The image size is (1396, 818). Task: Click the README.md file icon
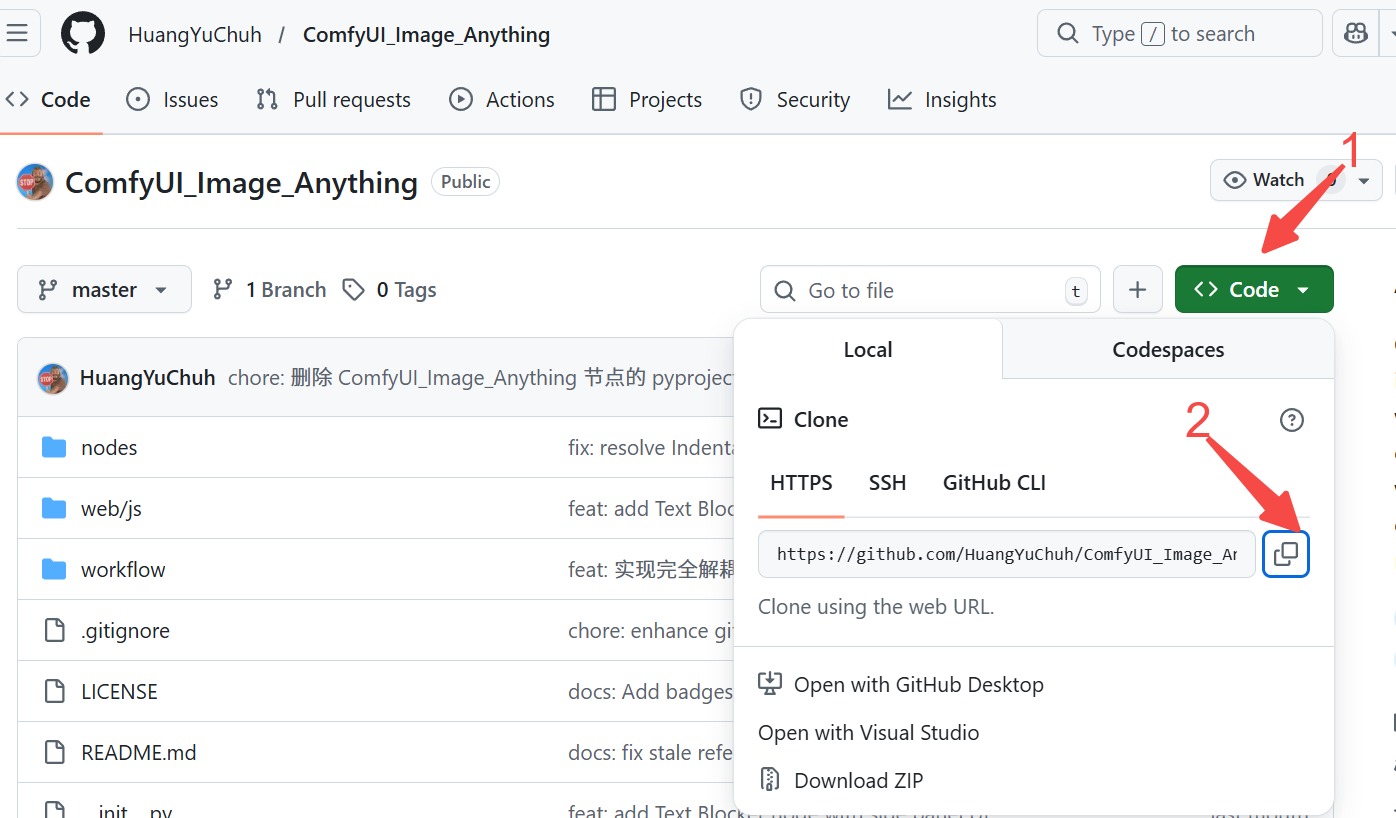click(54, 752)
